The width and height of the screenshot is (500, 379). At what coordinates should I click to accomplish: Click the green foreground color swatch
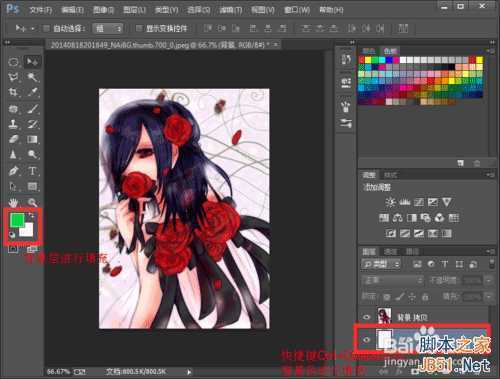(x=16, y=220)
